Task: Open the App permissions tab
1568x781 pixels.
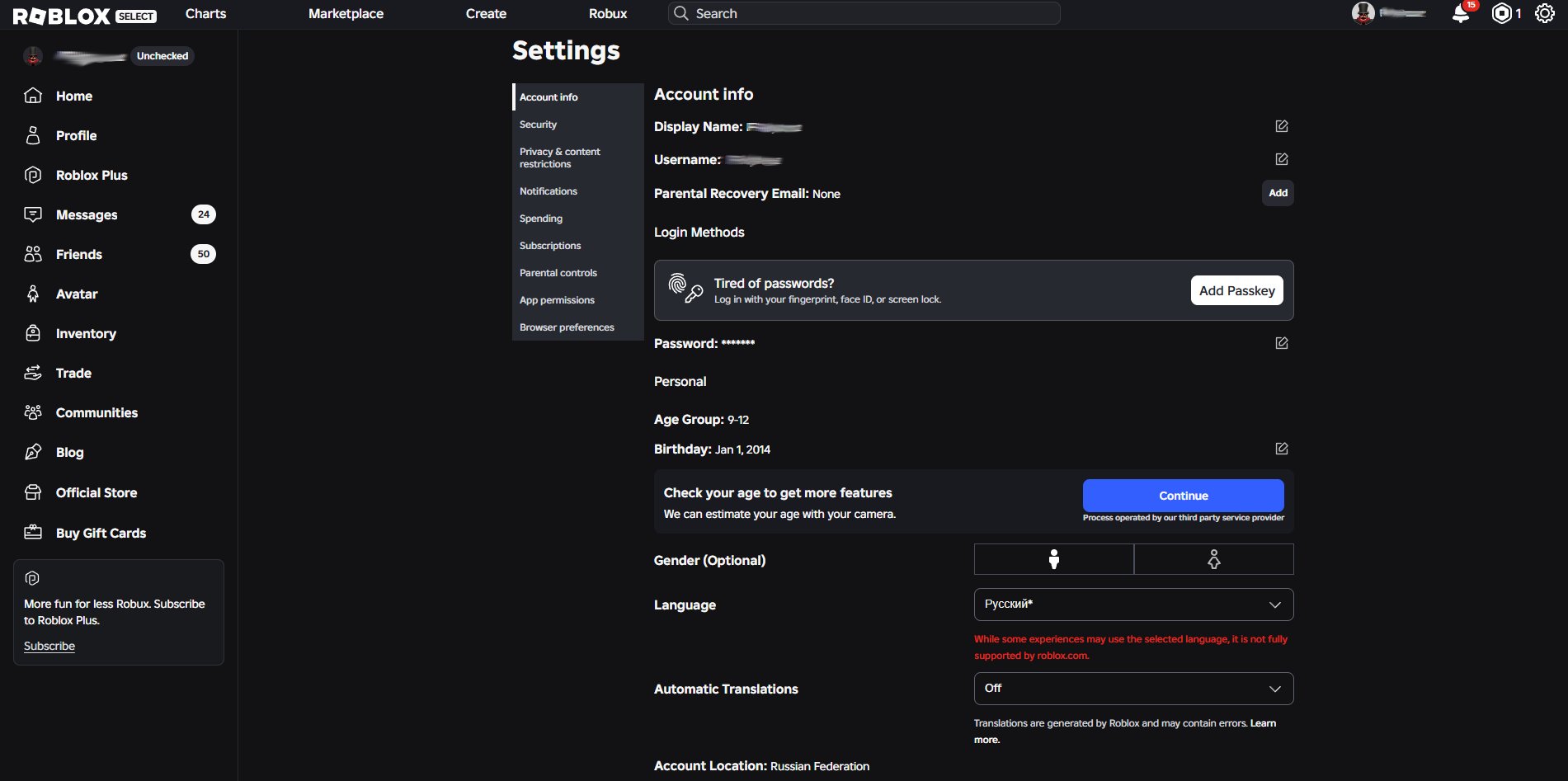Action: (x=577, y=300)
